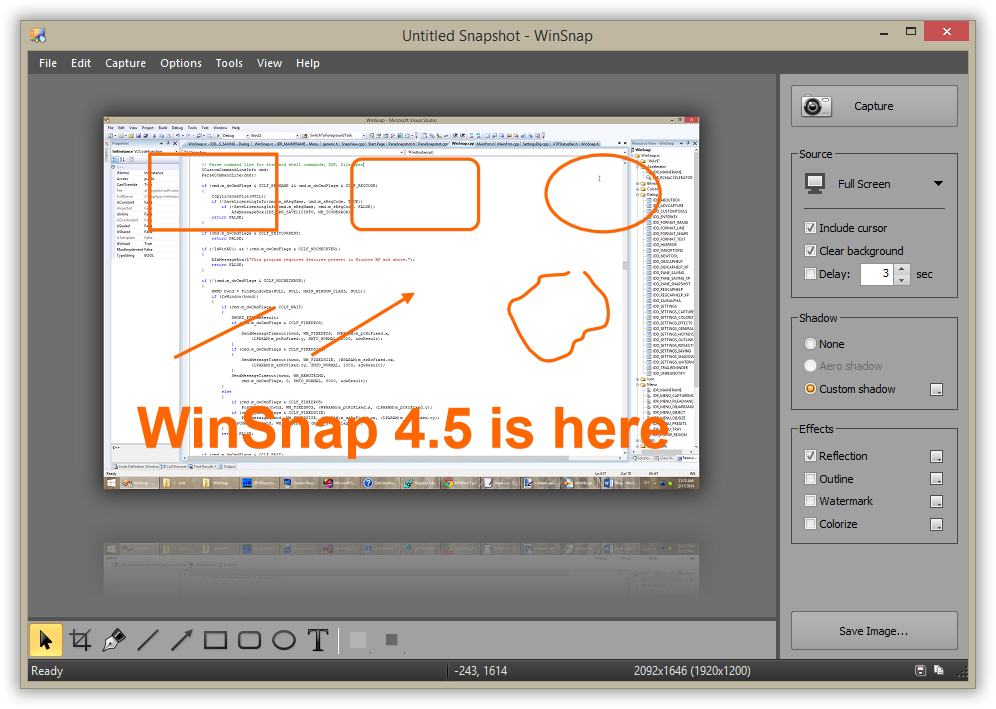Select the Rectangle shape tool
Screen dimensions: 996x709
point(215,640)
